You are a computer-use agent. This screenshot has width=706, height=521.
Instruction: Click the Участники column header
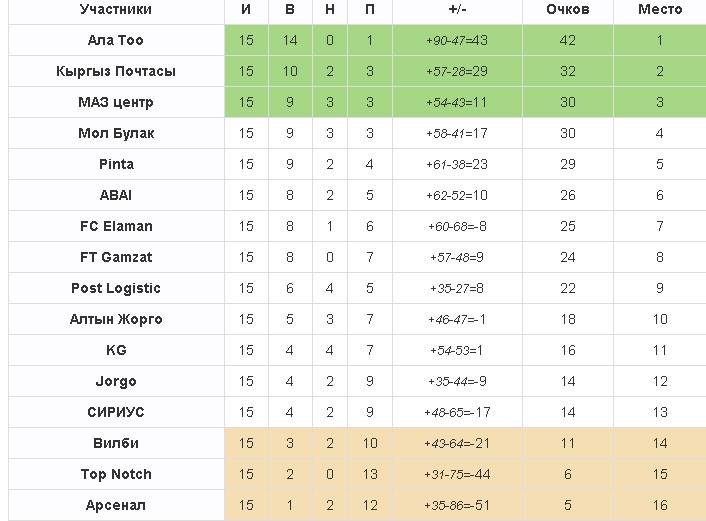point(116,9)
